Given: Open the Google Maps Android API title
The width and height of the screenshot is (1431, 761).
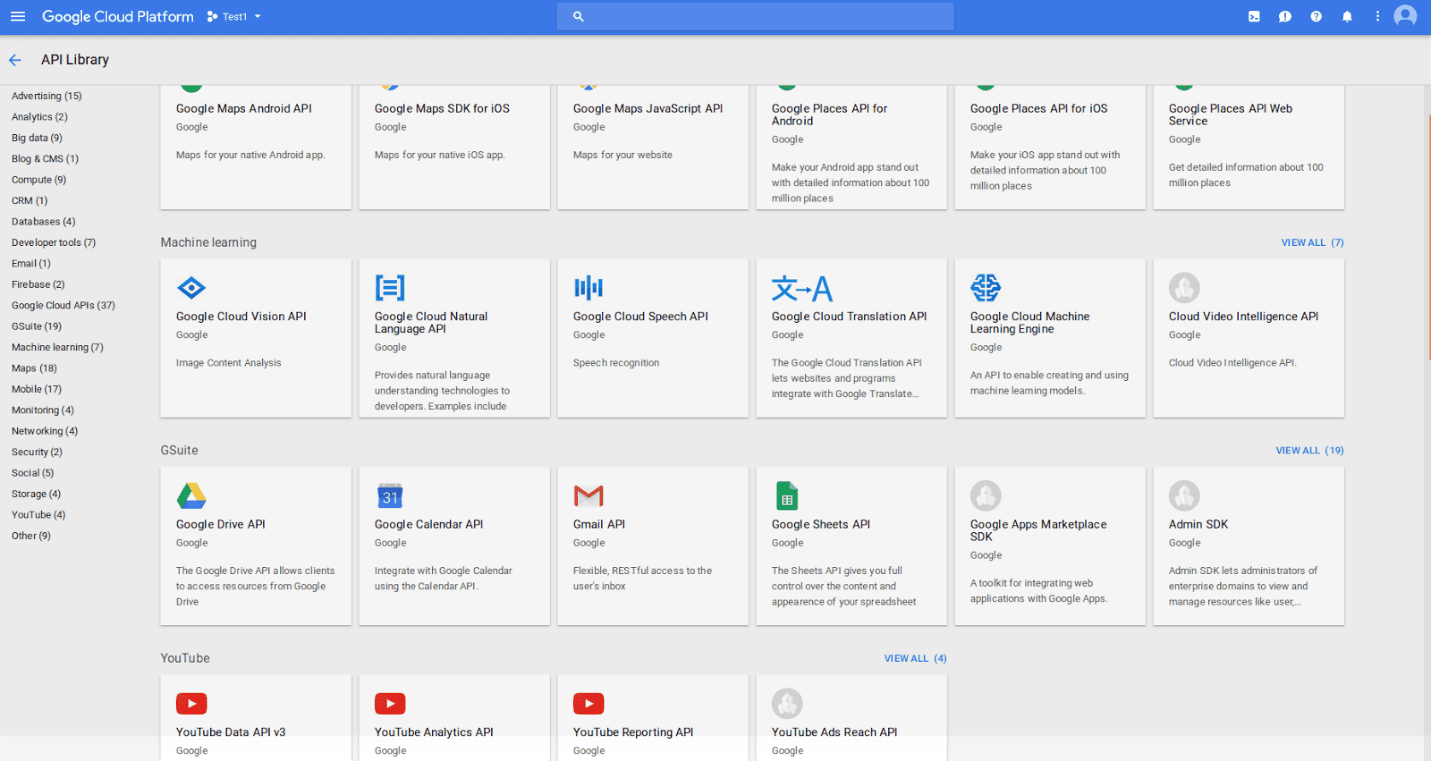Looking at the screenshot, I should (244, 109).
